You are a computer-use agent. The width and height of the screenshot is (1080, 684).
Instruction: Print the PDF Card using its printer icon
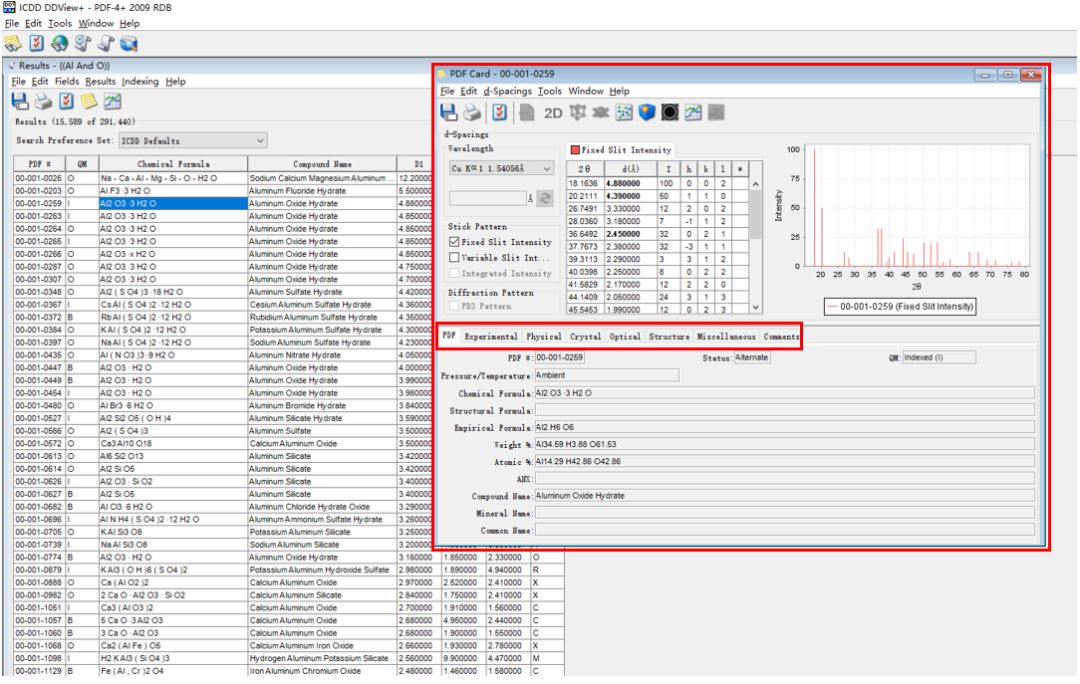tap(472, 112)
